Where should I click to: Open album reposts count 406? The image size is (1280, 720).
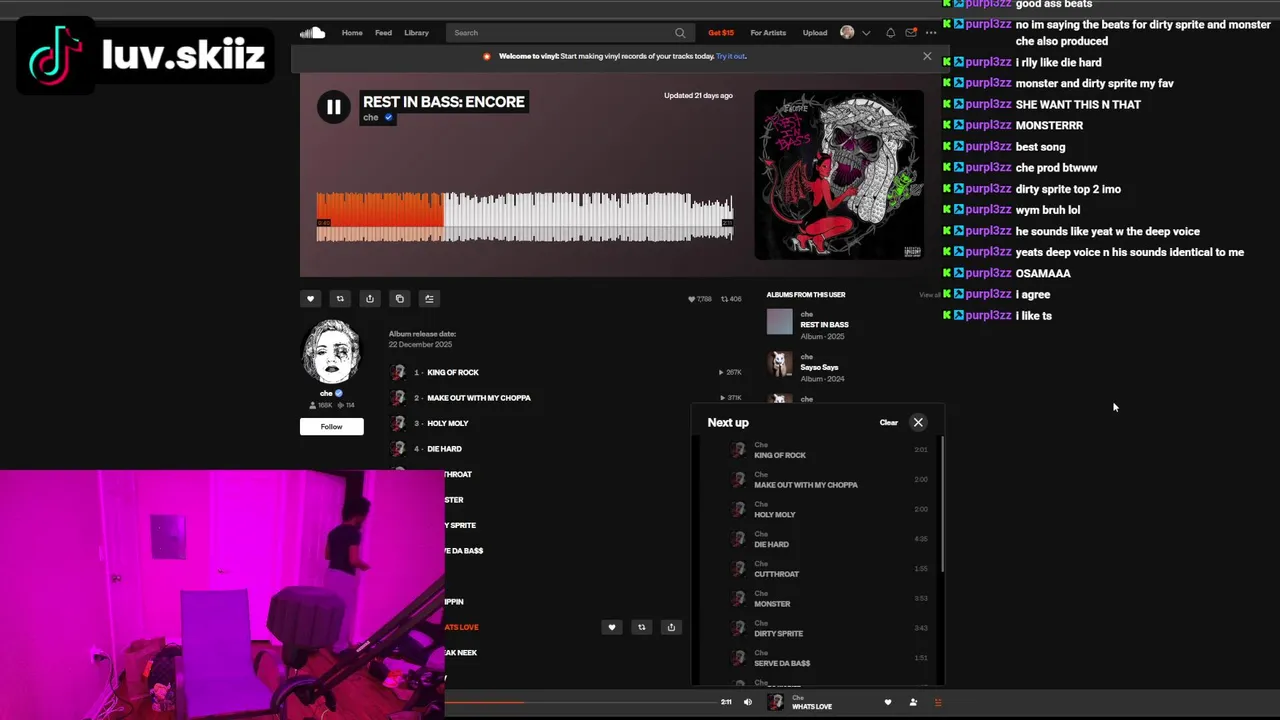731,299
